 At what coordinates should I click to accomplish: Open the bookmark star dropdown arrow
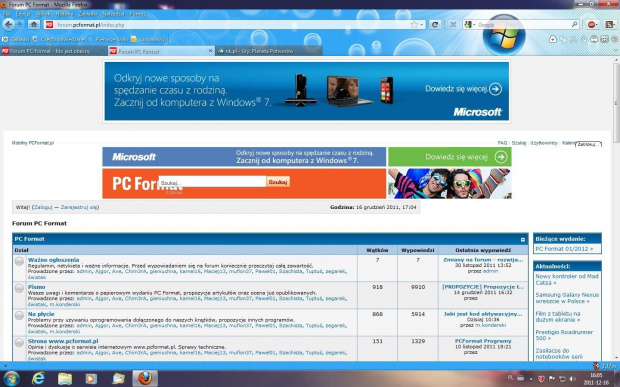point(422,25)
